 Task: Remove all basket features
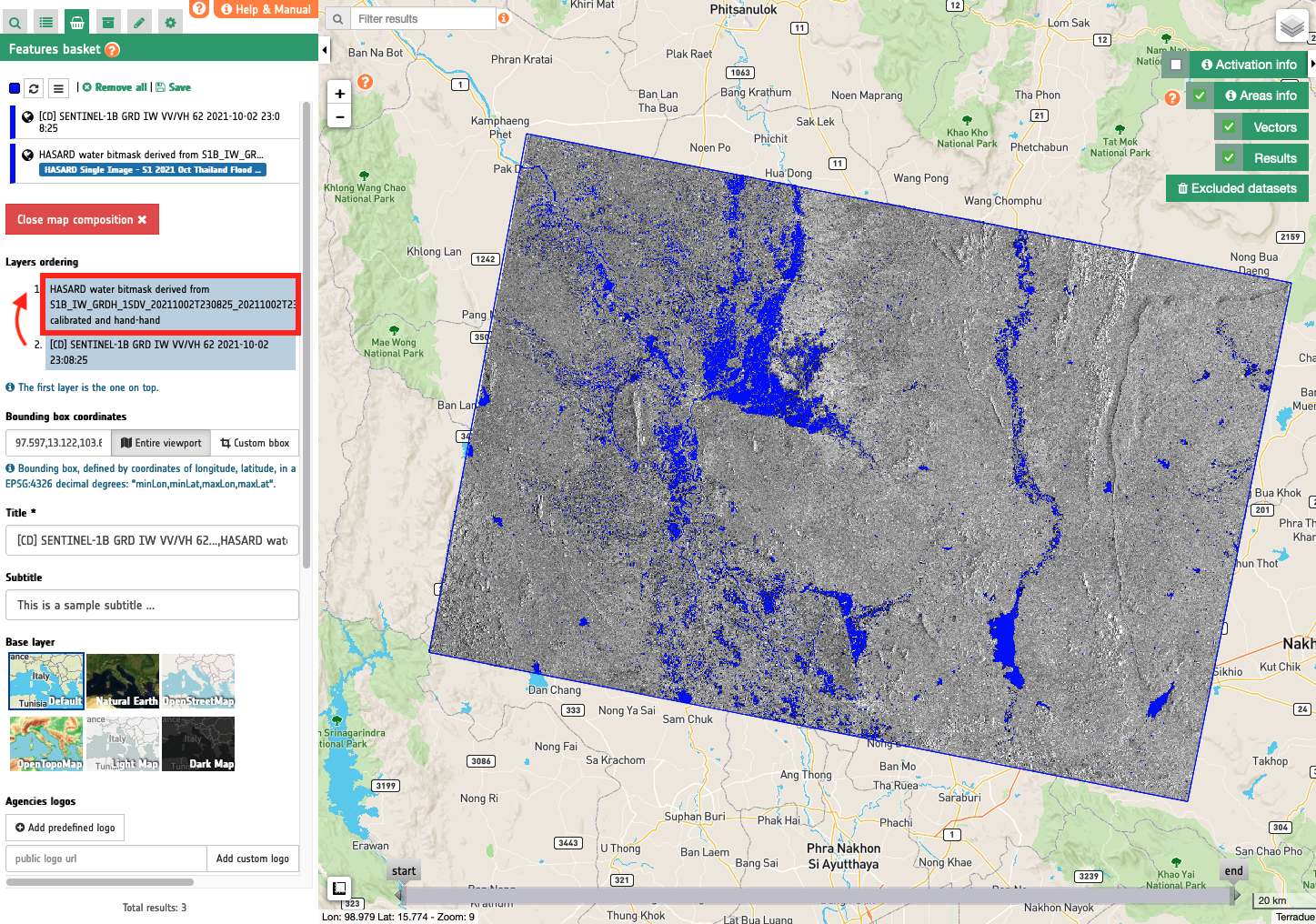pyautogui.click(x=115, y=87)
